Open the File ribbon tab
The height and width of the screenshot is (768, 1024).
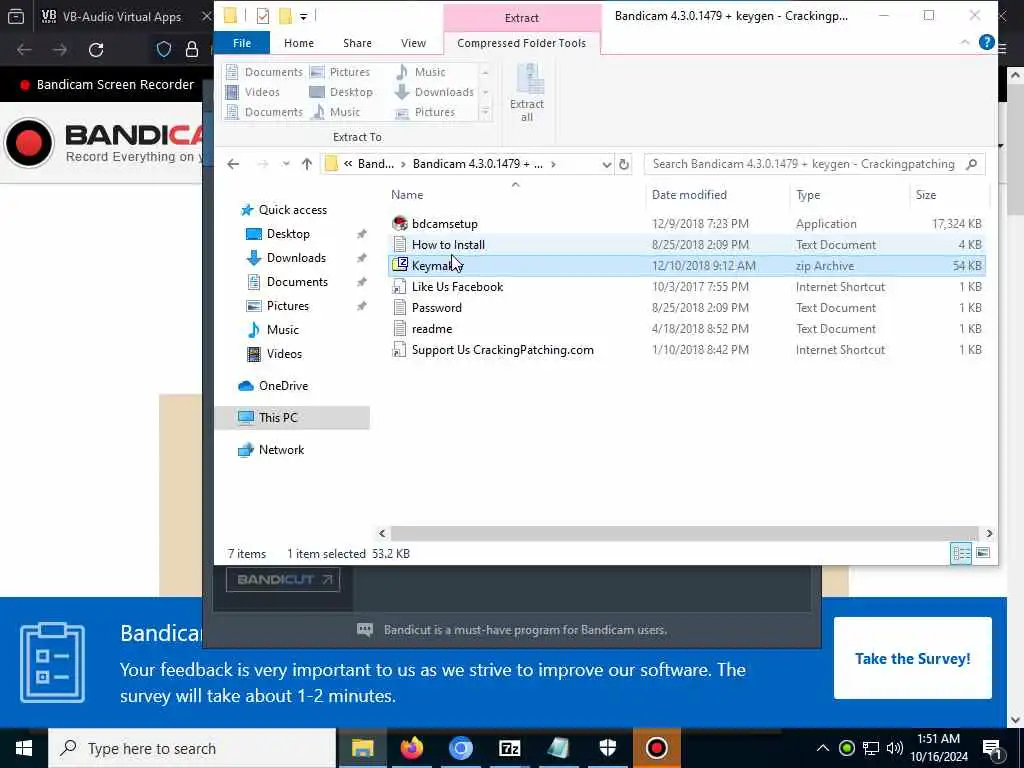point(242,43)
